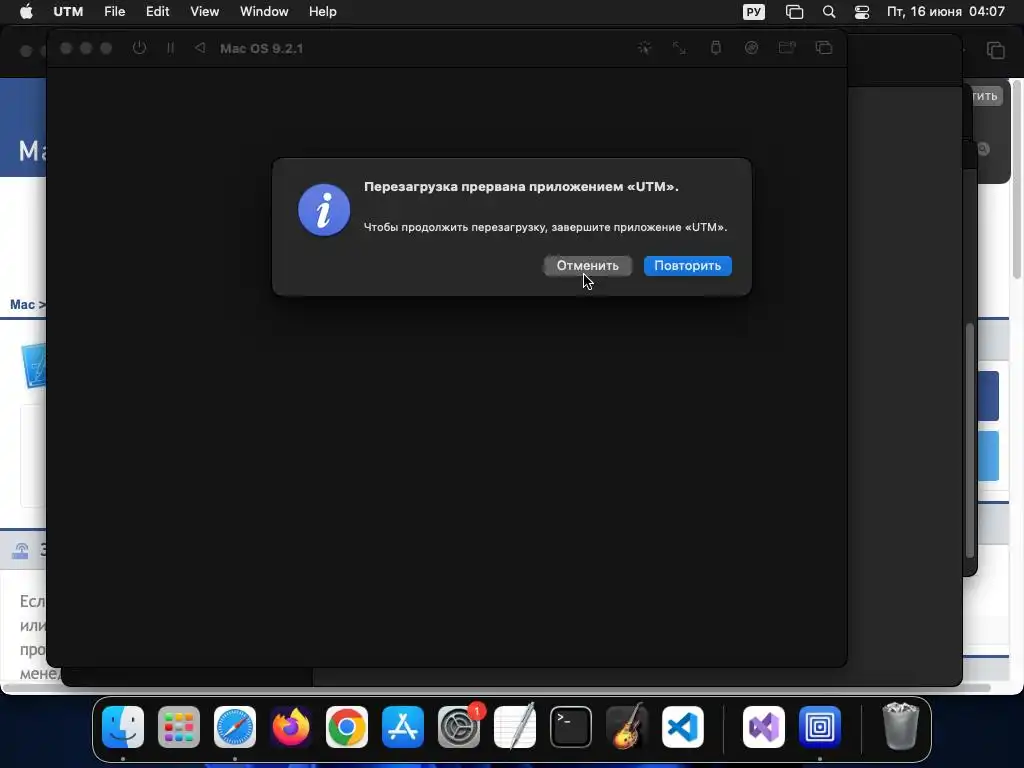The height and width of the screenshot is (768, 1024).
Task: Open the UTM icon in the Dock
Action: coord(820,727)
